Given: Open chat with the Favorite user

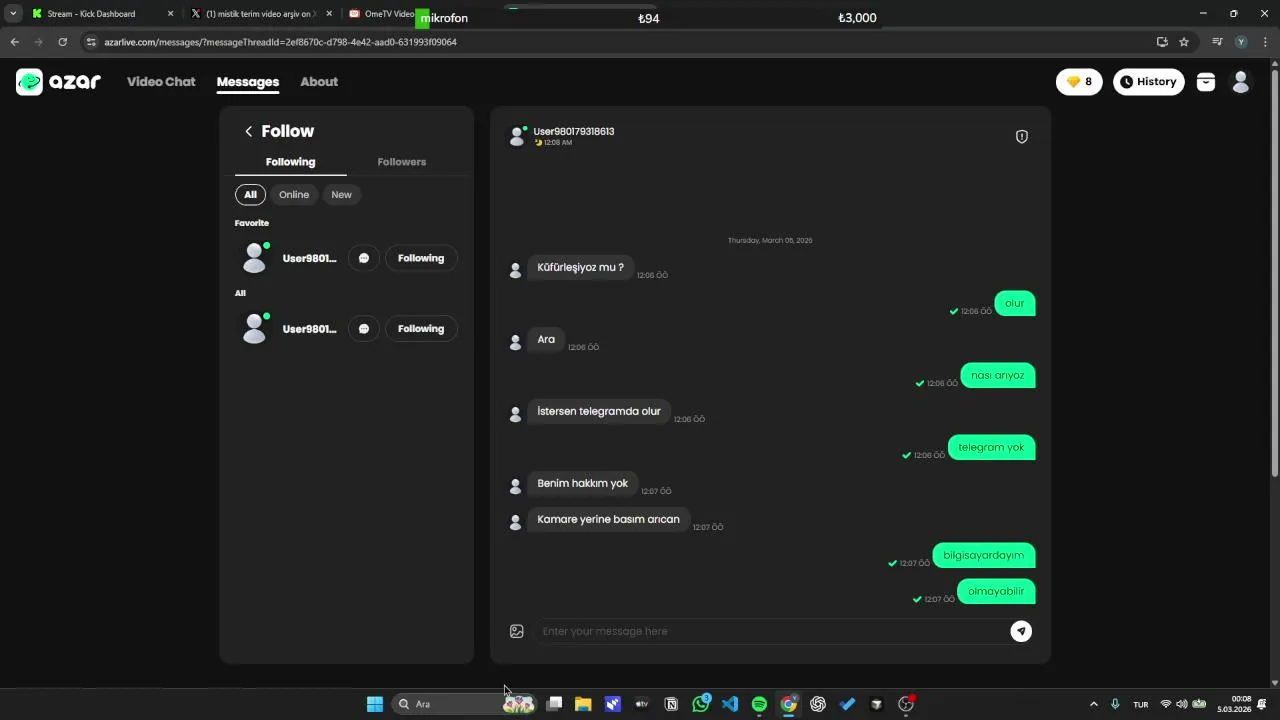Looking at the screenshot, I should (x=364, y=258).
